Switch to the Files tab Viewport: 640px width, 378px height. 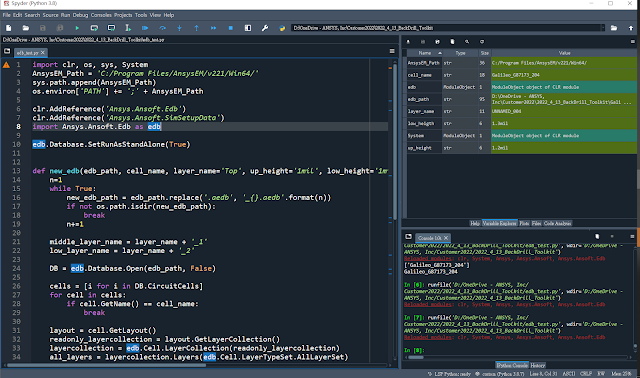click(536, 223)
